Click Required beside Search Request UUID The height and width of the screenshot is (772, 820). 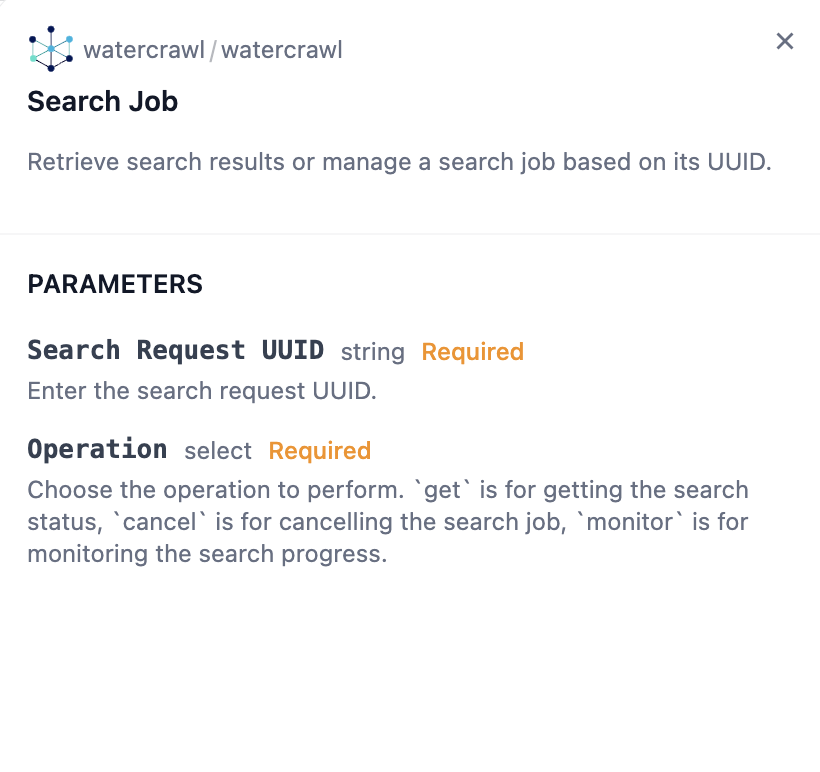point(472,352)
